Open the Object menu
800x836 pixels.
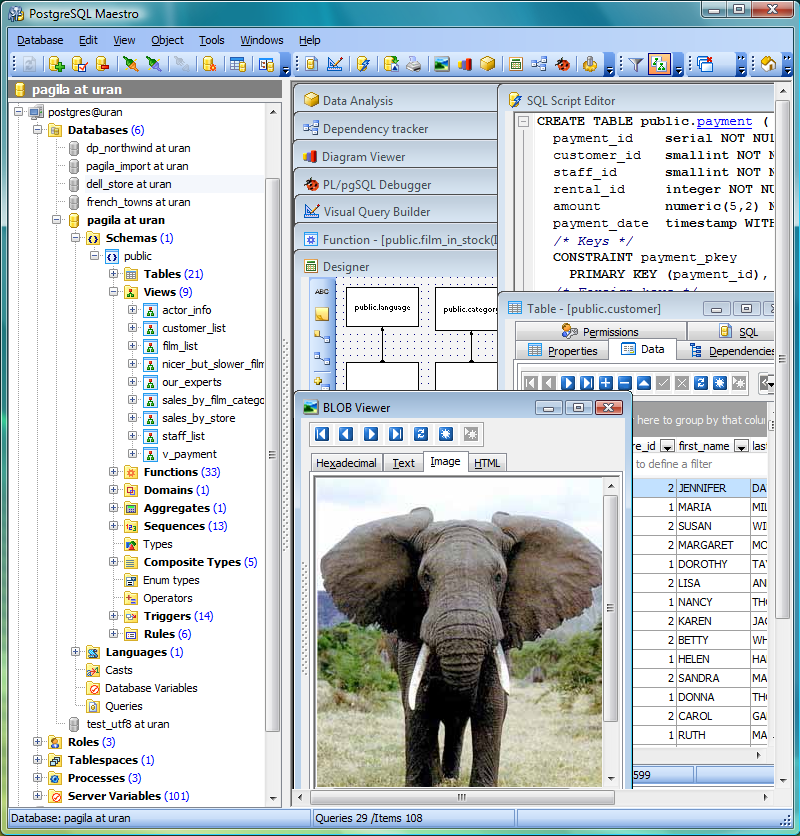click(x=167, y=40)
